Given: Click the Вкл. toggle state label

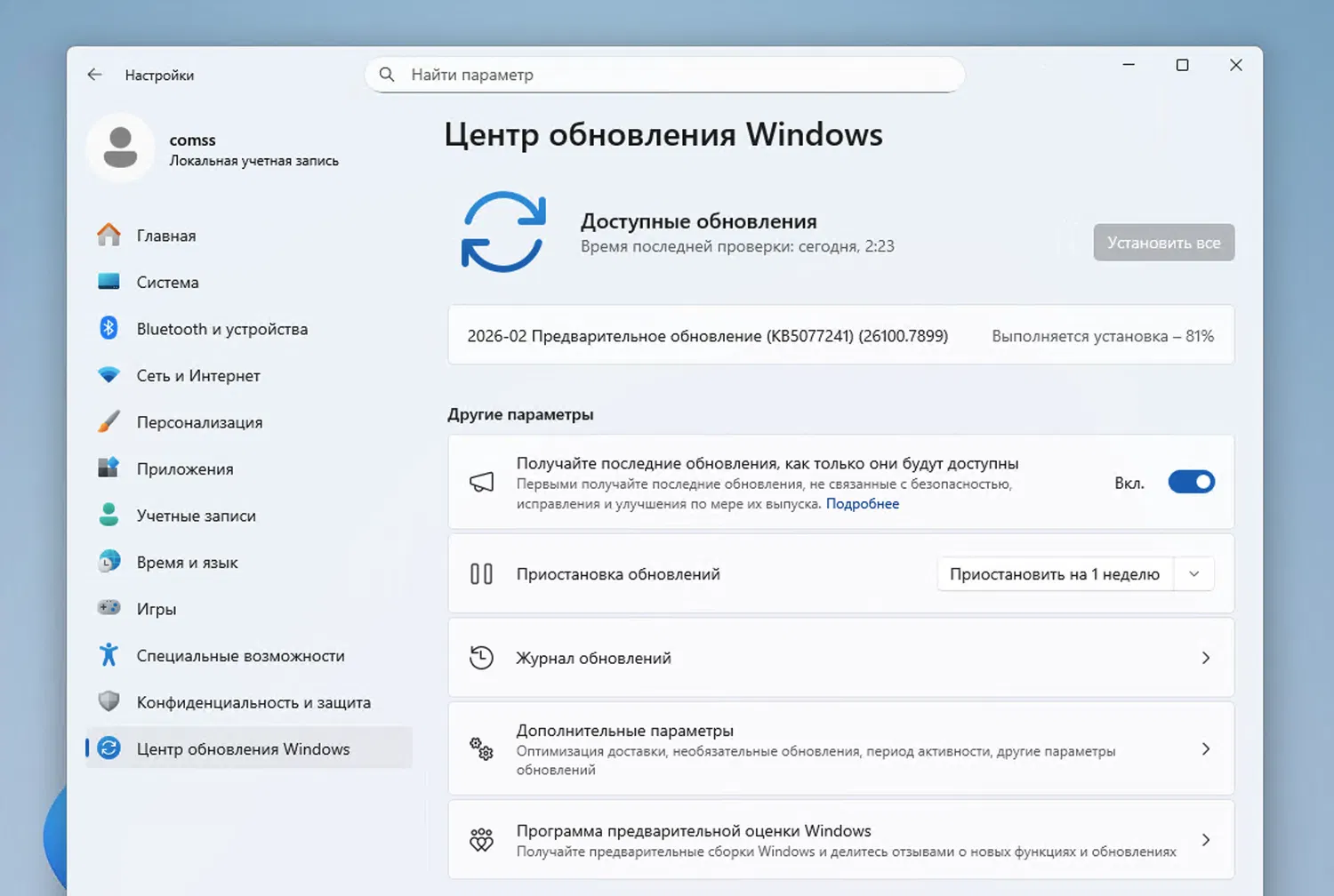Looking at the screenshot, I should [1129, 484].
